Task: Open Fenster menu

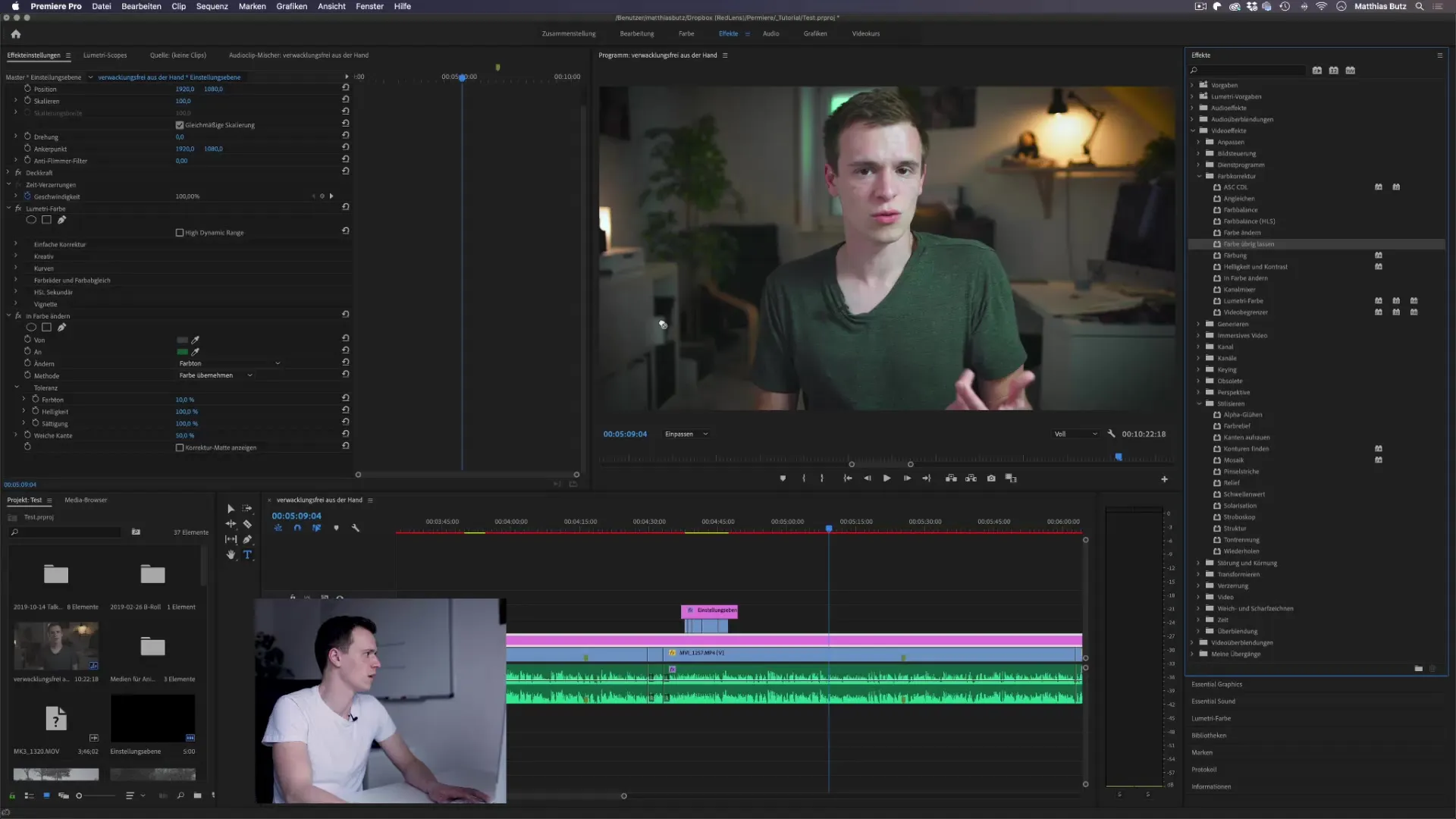Action: (x=370, y=6)
